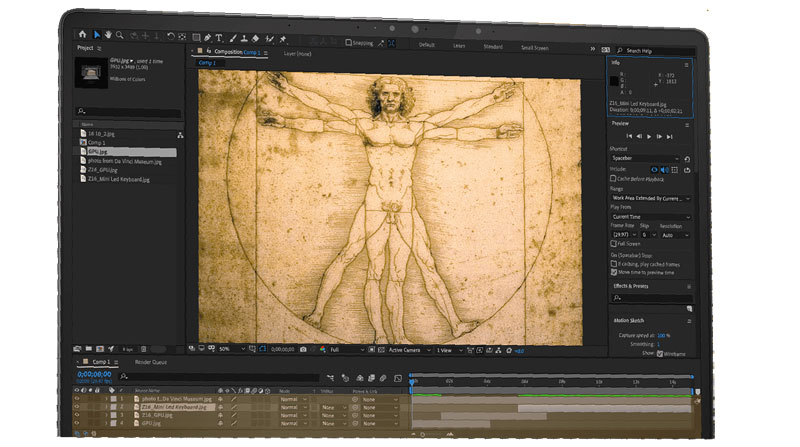Viewport: 800px width, 447px height.
Task: Toggle the Snapping checkbox
Action: tap(348, 43)
